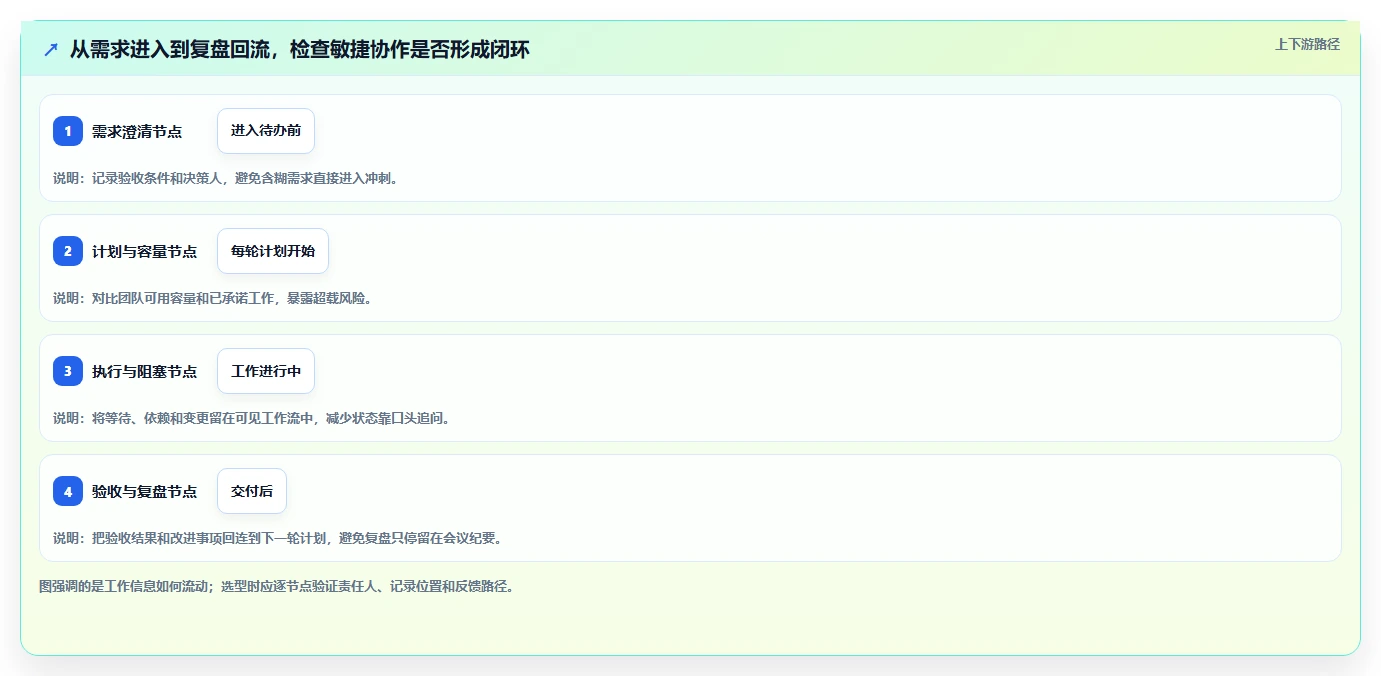Click the 每轮计划开始 tag
This screenshot has width=1381, height=676.
273,251
